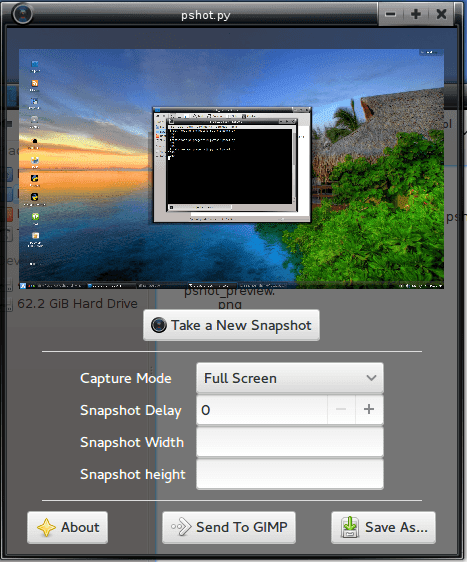Focus the Snapshot Delay value field
Image resolution: width=467 pixels, height=562 pixels.
click(x=262, y=410)
